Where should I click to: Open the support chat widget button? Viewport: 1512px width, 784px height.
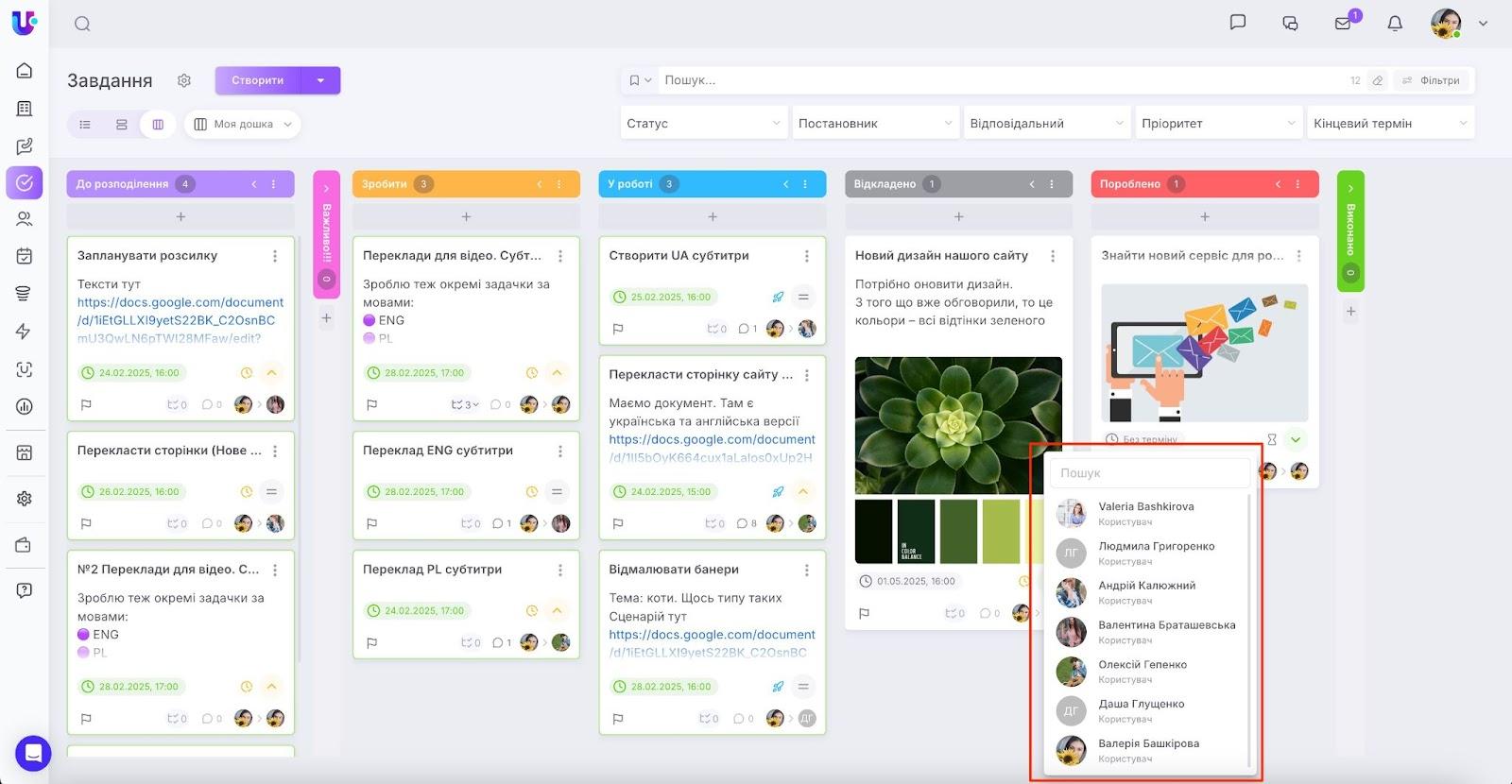[33, 754]
